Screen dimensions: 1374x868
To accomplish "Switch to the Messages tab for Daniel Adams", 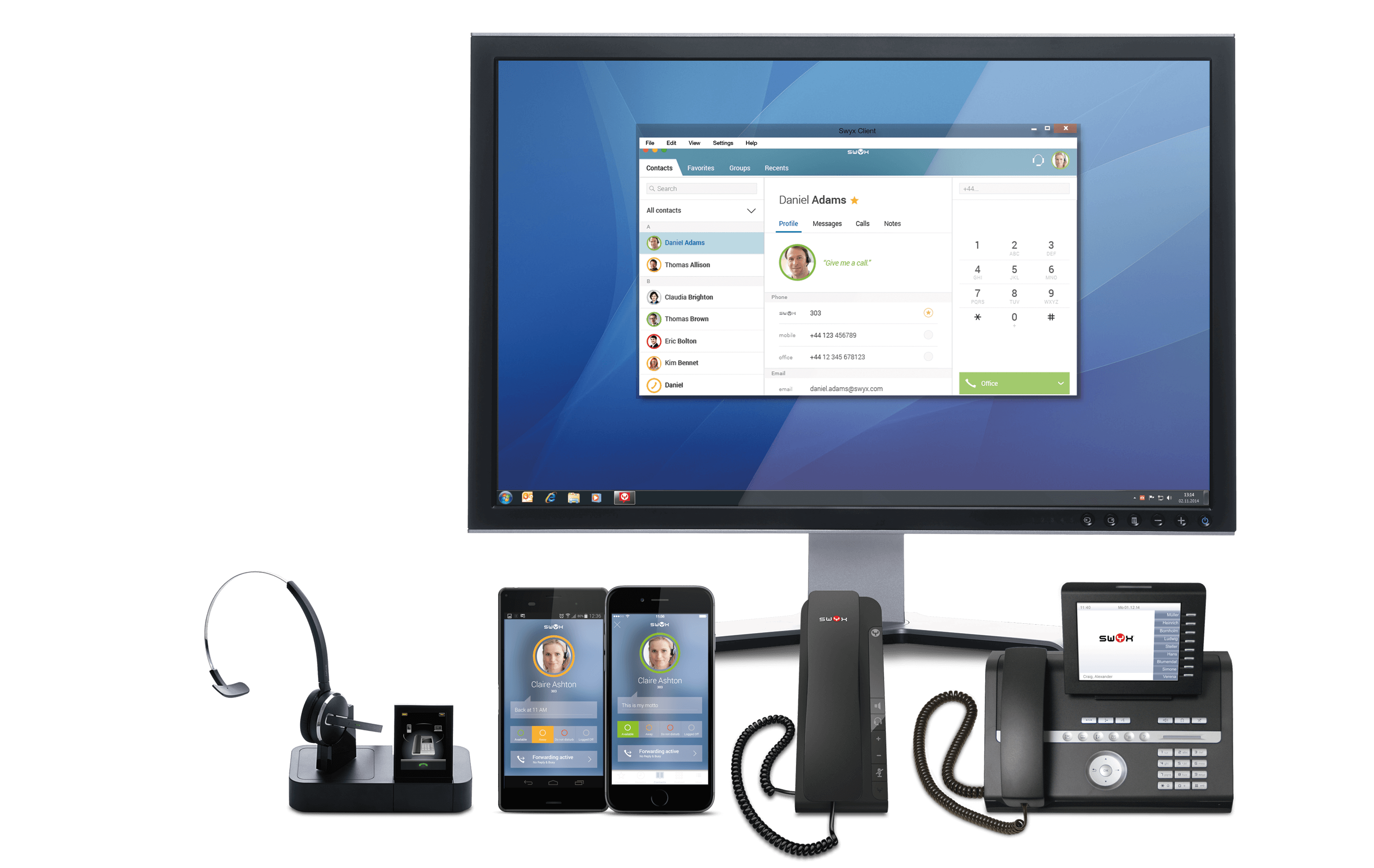I will point(824,222).
